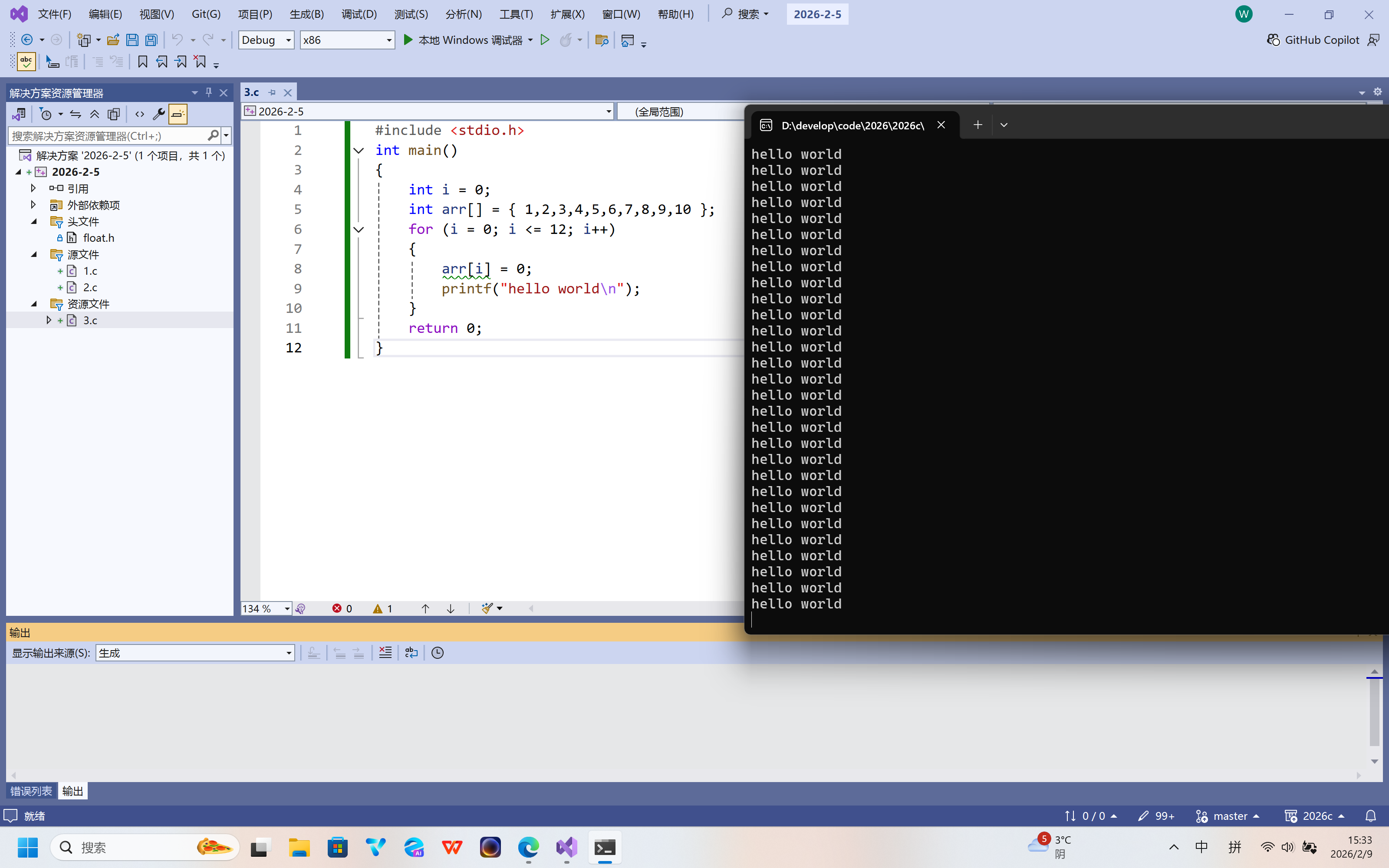Screen dimensions: 1389x868
Task: Click the 0 / 0 push pull indicator
Action: point(1090,816)
